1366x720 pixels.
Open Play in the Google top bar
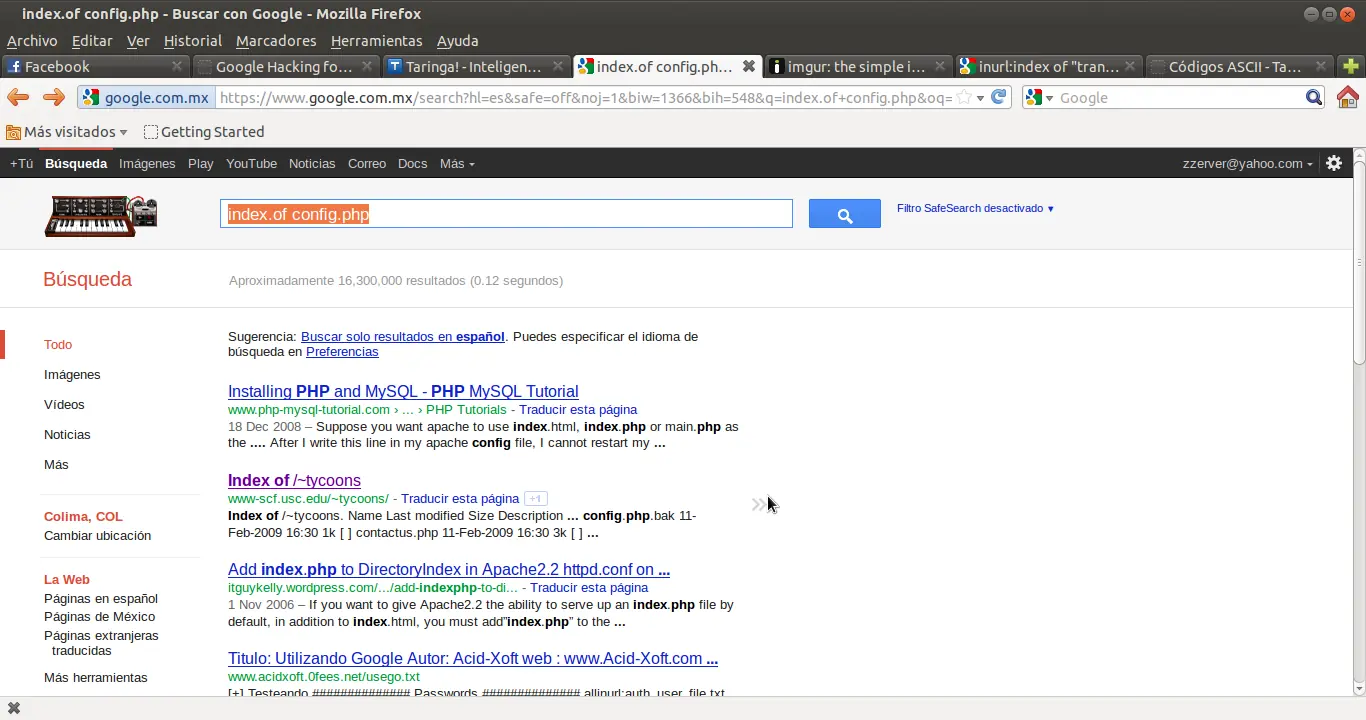pos(201,163)
